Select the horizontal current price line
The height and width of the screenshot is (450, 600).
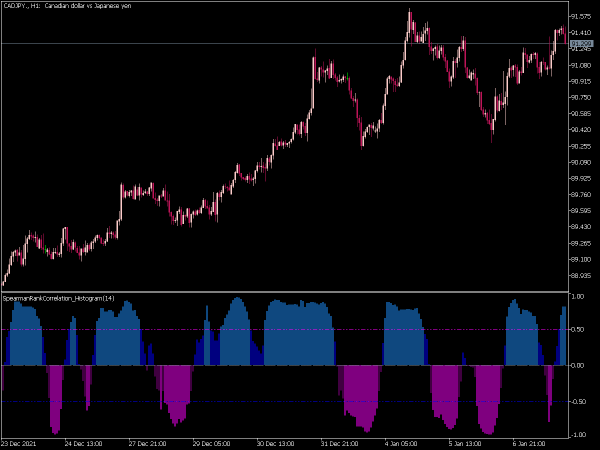click(x=285, y=44)
